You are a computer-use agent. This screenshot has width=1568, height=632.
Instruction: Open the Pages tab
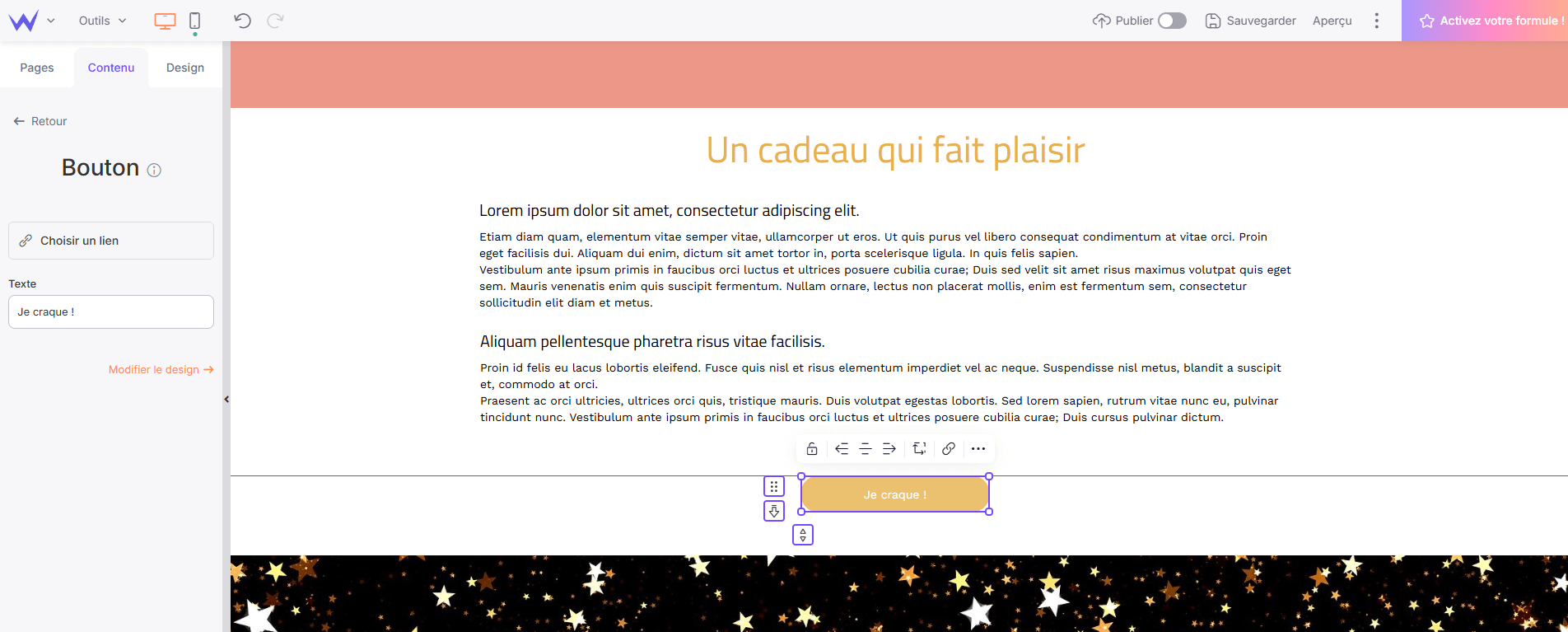coord(37,68)
